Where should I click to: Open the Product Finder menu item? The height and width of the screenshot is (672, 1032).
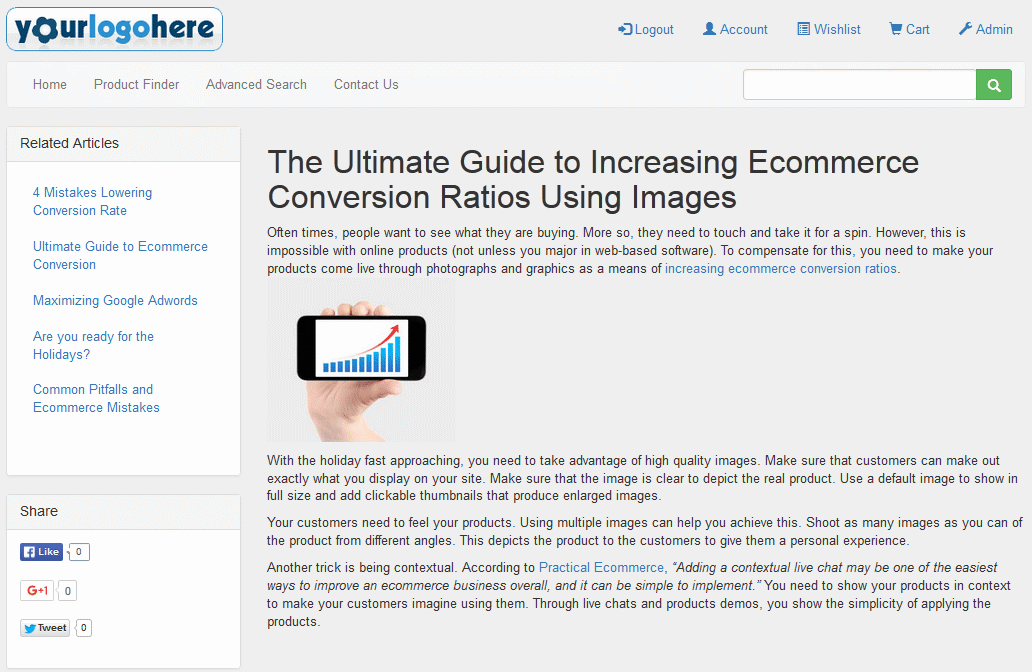click(137, 85)
